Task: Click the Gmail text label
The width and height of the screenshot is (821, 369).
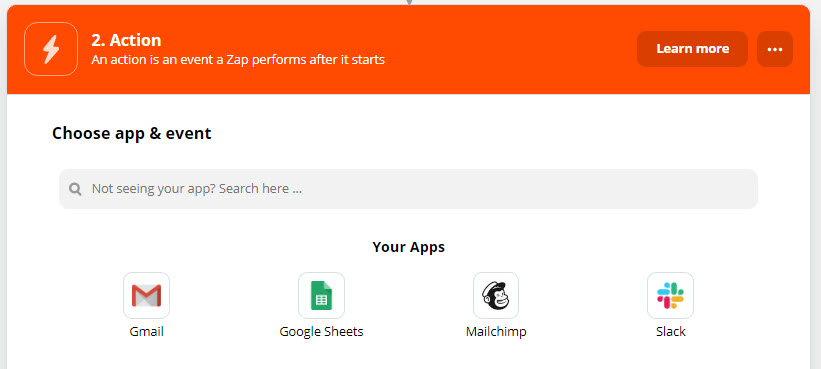Action: pyautogui.click(x=147, y=332)
